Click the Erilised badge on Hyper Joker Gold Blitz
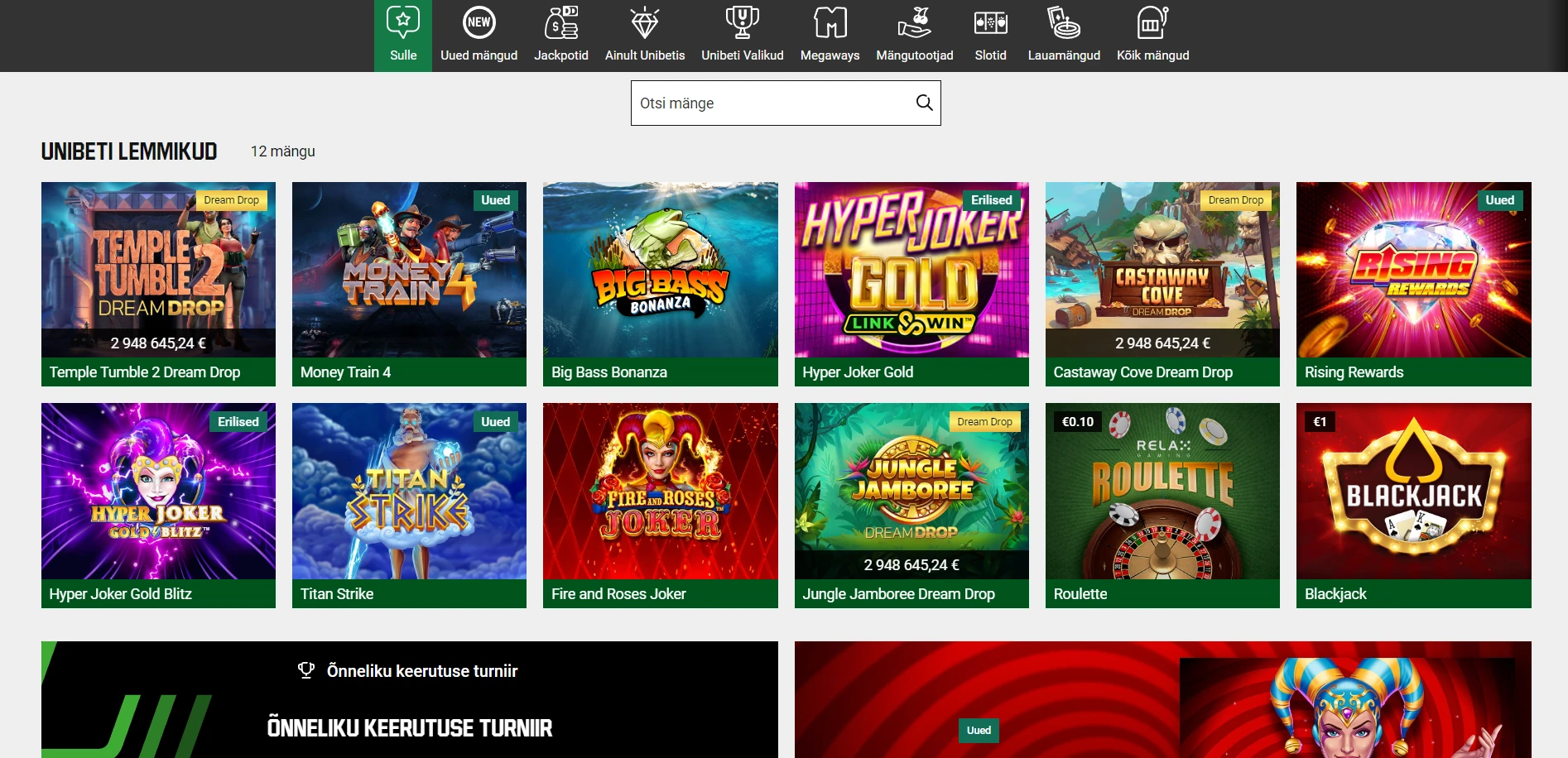The height and width of the screenshot is (758, 1568). coord(238,422)
